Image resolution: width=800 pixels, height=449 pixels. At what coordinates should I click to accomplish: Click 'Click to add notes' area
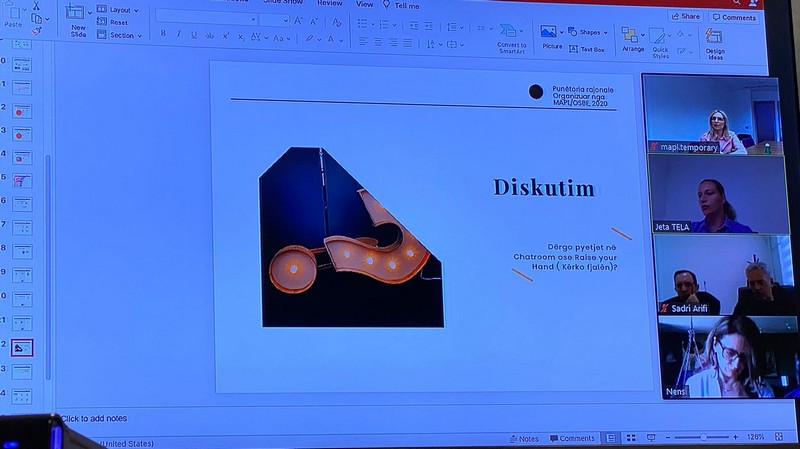click(x=94, y=418)
